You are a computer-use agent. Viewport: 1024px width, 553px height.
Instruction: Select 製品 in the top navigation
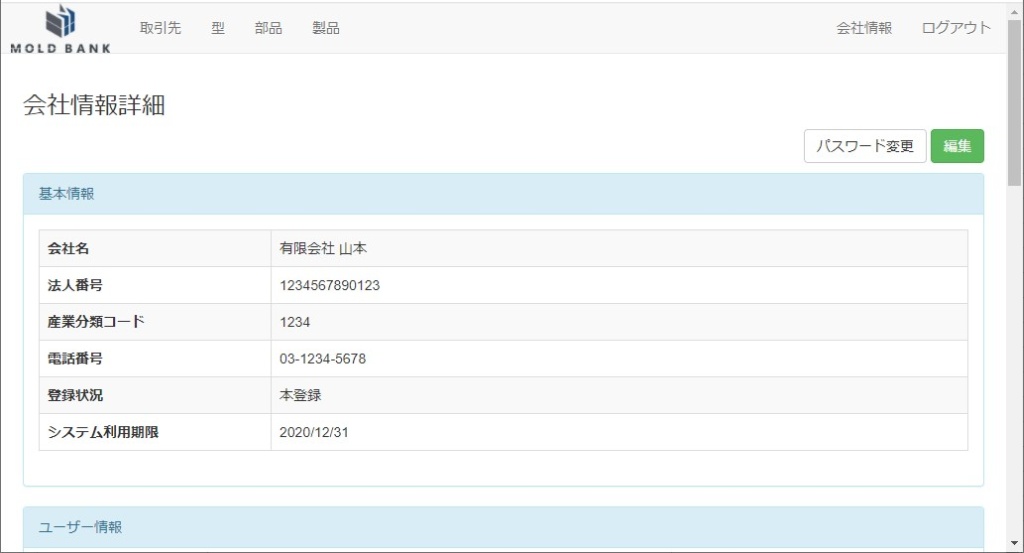coord(326,28)
